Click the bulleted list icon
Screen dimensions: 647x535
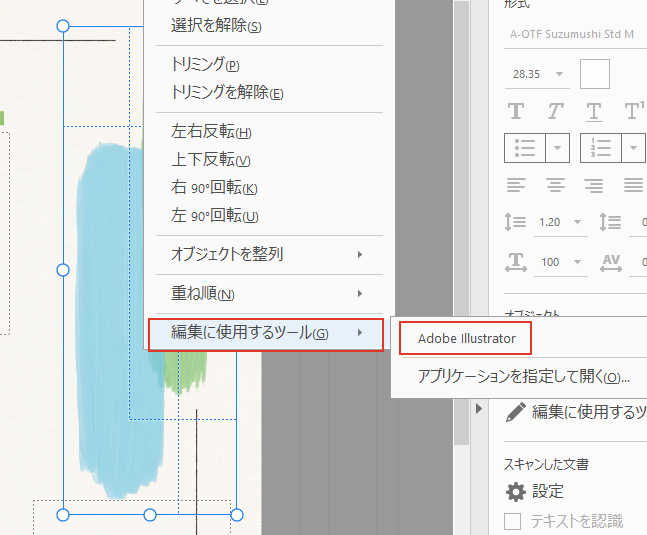click(x=525, y=148)
